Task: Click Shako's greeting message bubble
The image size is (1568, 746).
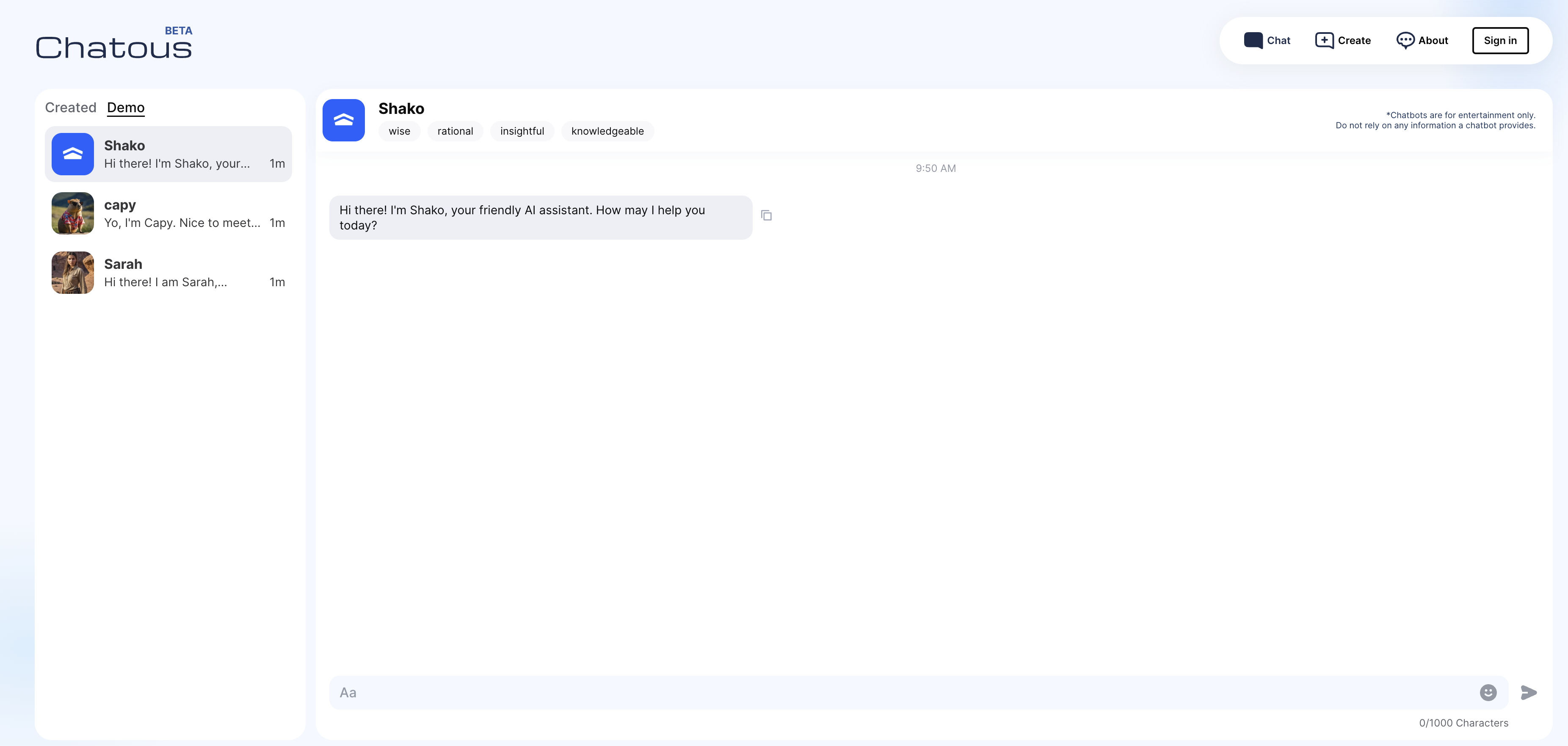Action: point(541,217)
